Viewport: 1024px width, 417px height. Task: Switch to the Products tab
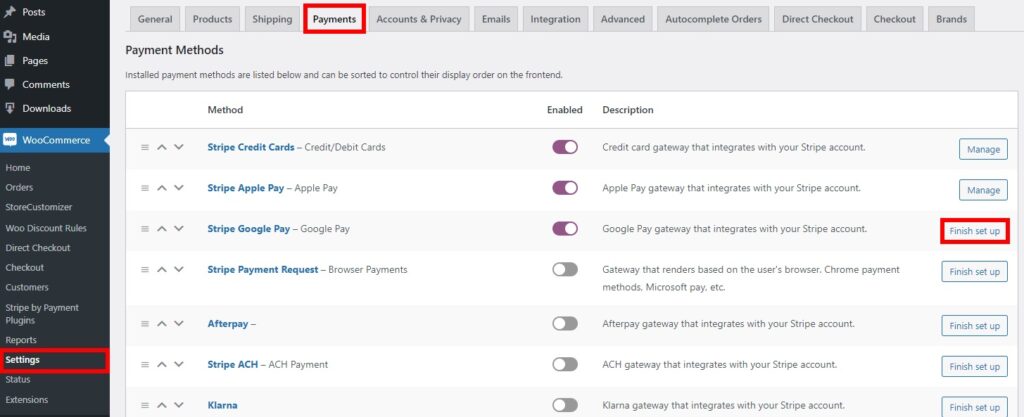[x=212, y=19]
